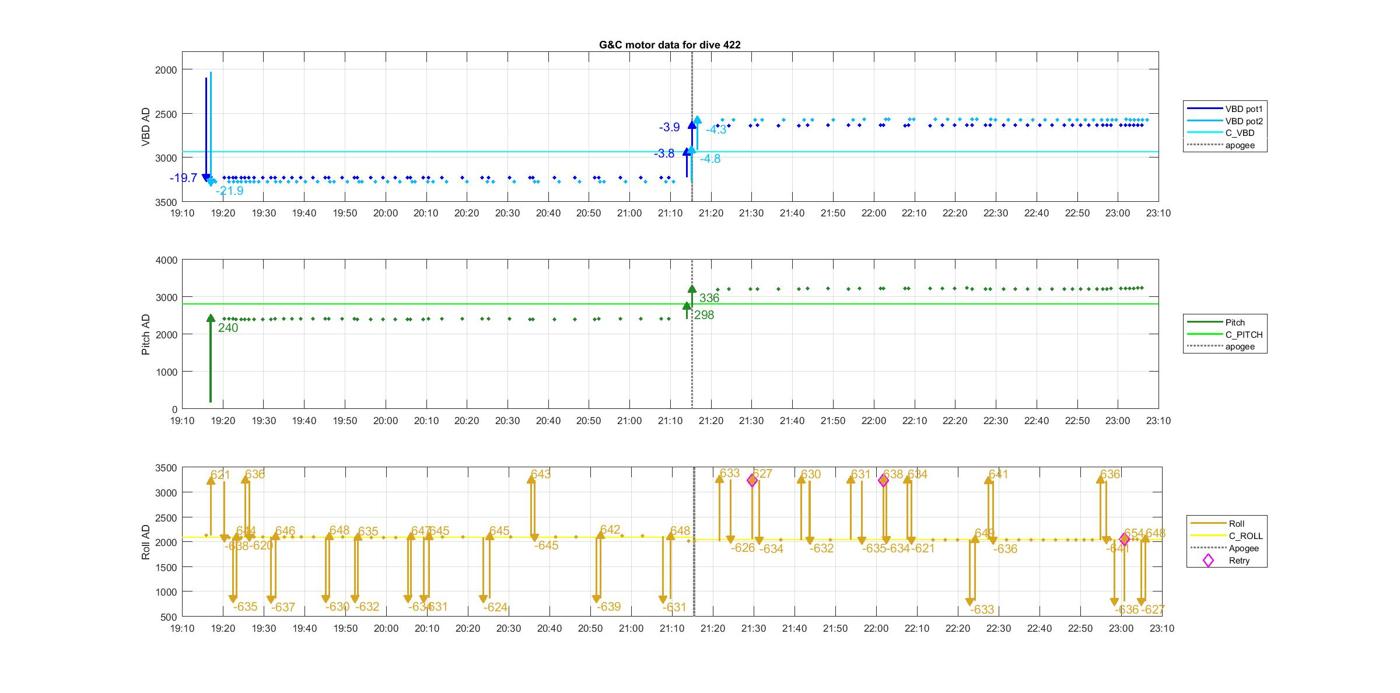Click the 'VBD AD' y-axis label

point(146,127)
